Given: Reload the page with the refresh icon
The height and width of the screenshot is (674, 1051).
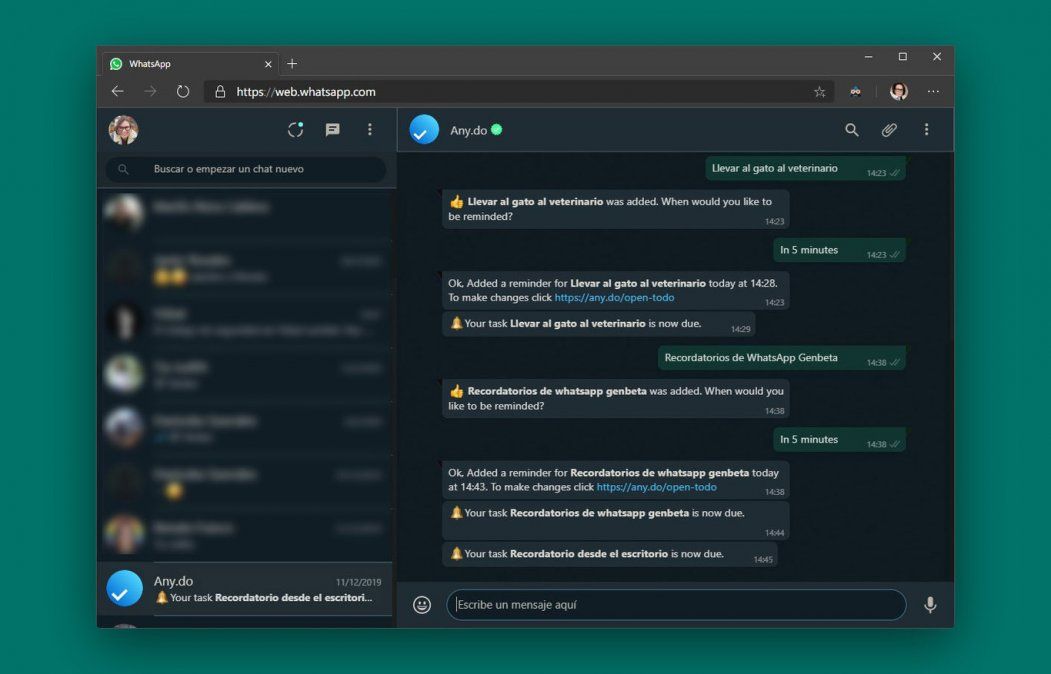Looking at the screenshot, I should tap(182, 90).
